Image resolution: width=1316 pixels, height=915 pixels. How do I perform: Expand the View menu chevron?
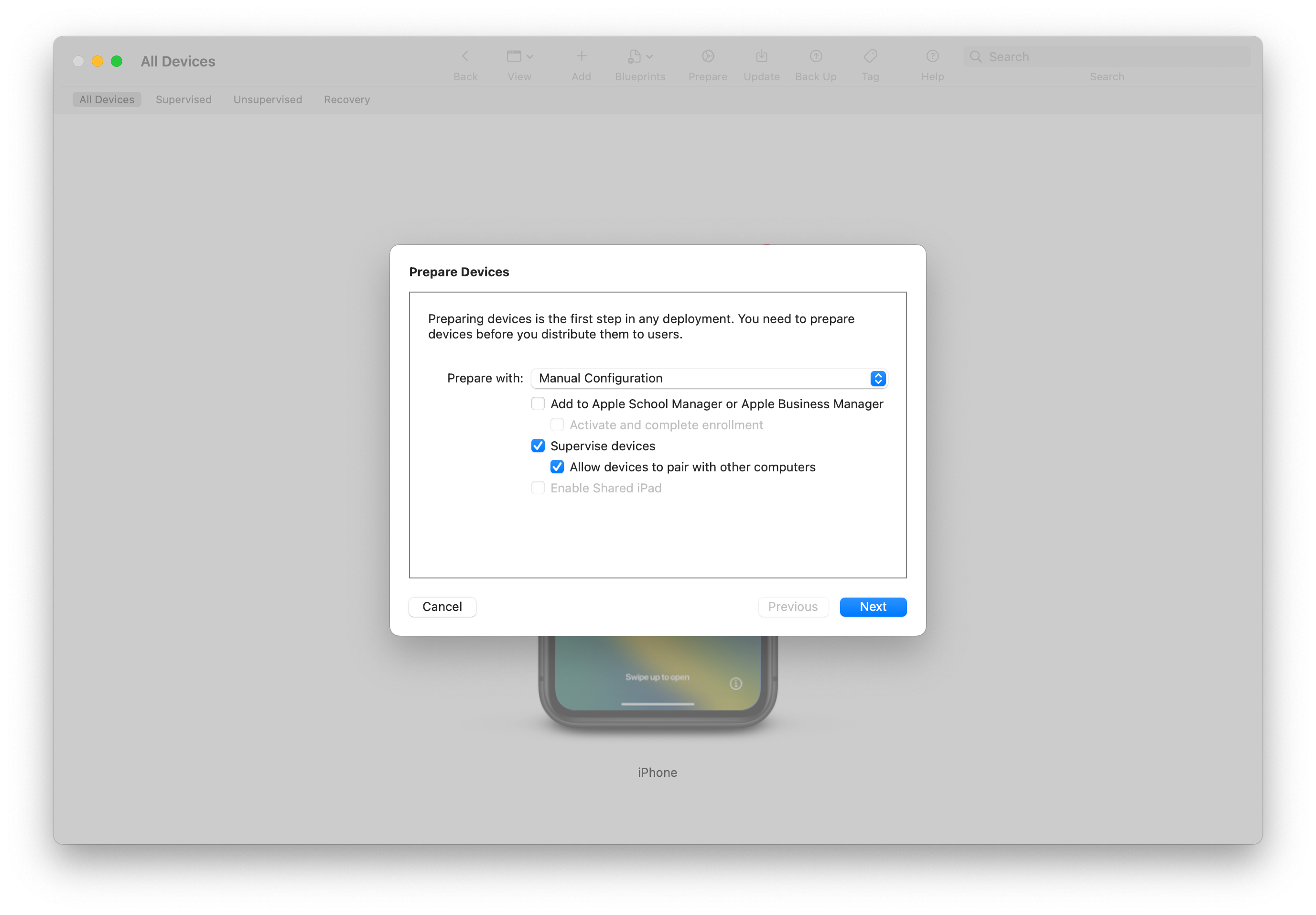pos(530,57)
